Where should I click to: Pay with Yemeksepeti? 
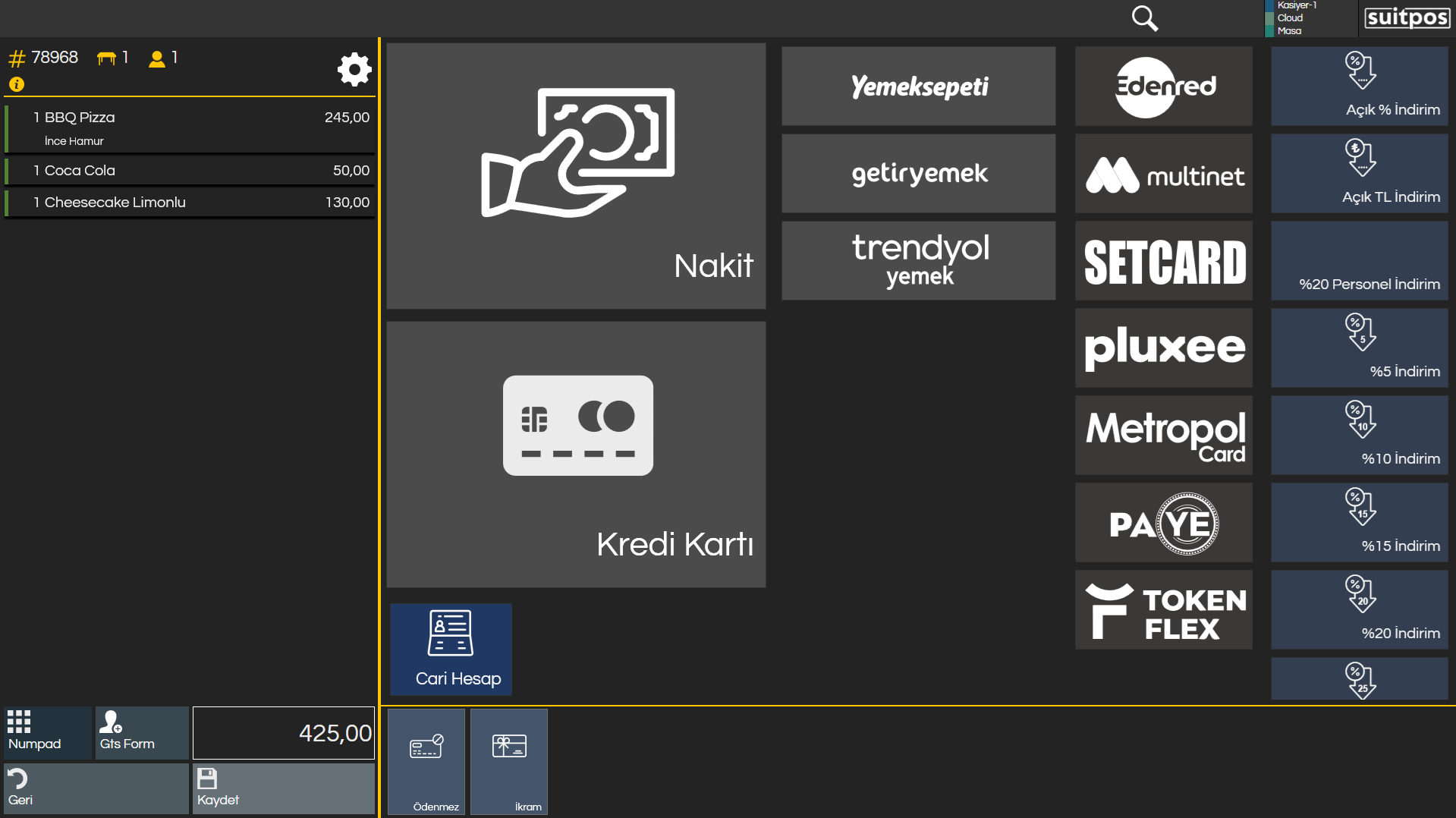coord(919,87)
